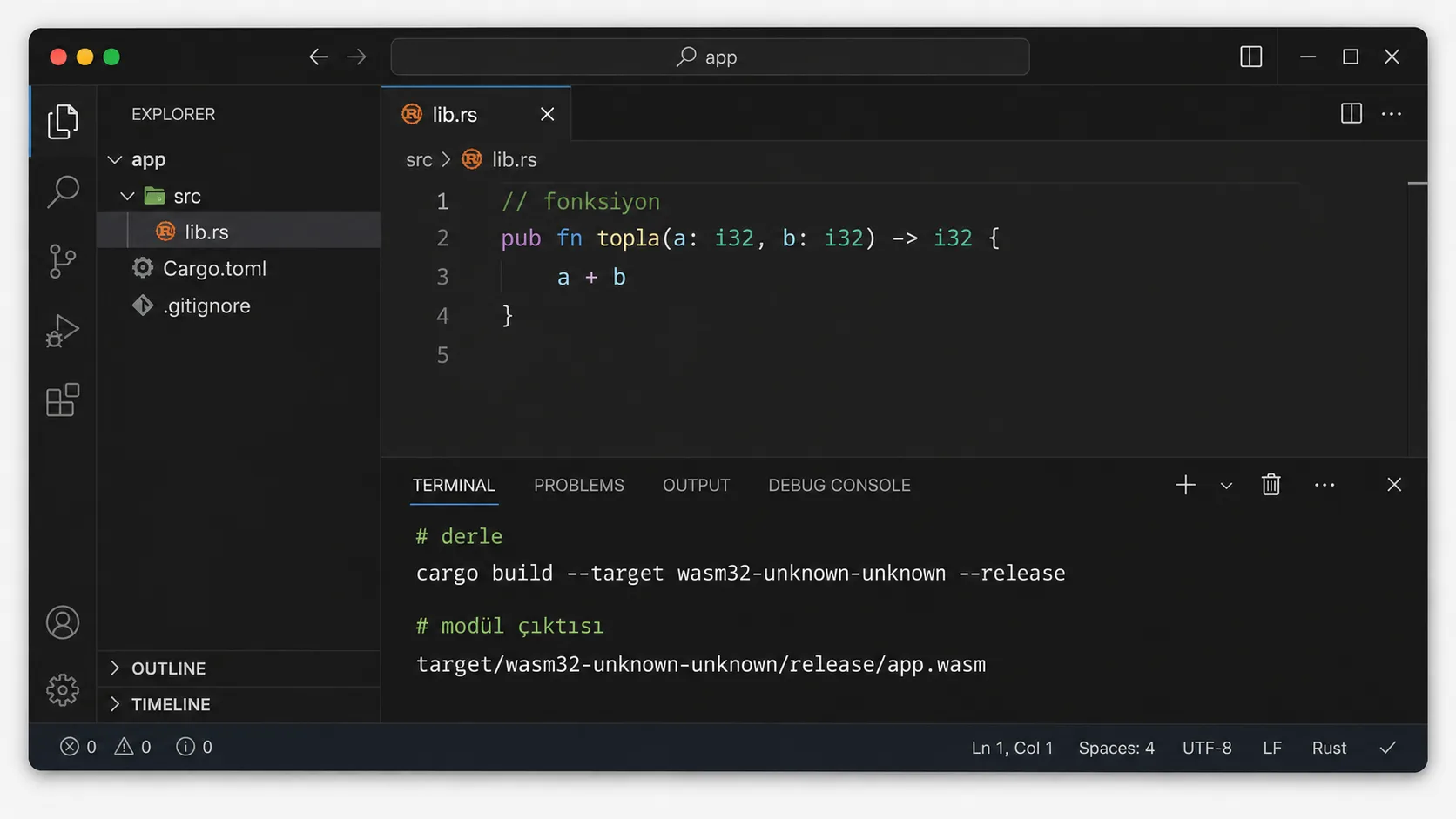Open the Explorer view in activity bar
This screenshot has width=1456, height=819.
click(x=63, y=121)
